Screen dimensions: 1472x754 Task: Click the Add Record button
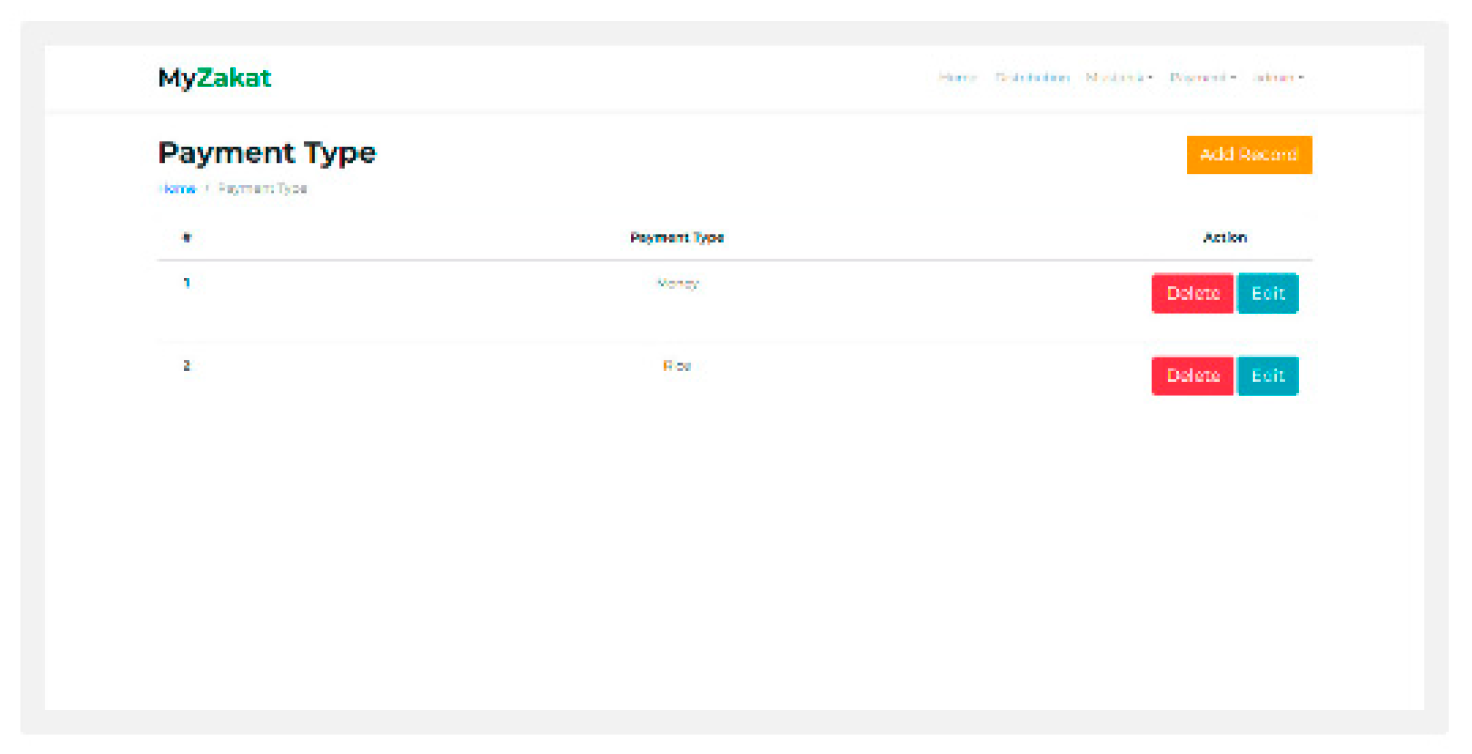click(x=1249, y=155)
